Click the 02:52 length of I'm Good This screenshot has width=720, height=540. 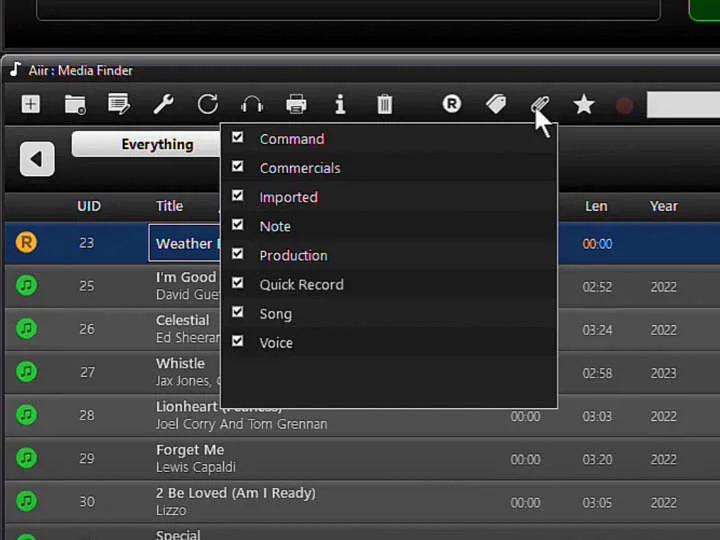coord(597,287)
